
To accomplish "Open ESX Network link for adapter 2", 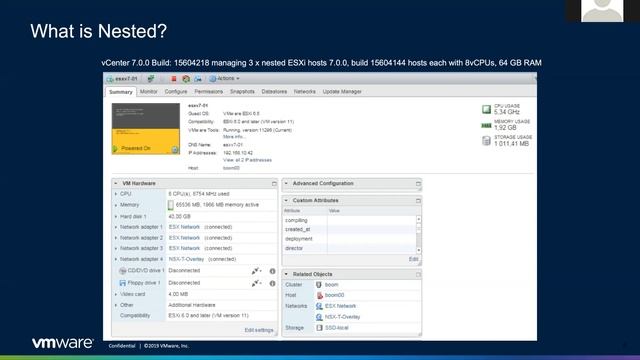I will [184, 238].
